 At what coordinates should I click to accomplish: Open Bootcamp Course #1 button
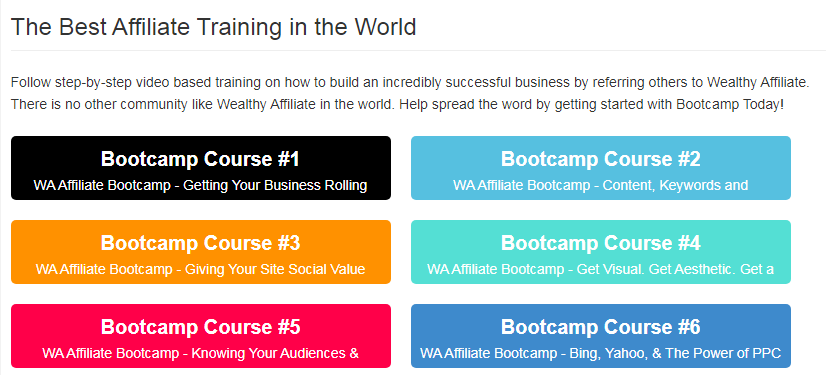(x=201, y=168)
